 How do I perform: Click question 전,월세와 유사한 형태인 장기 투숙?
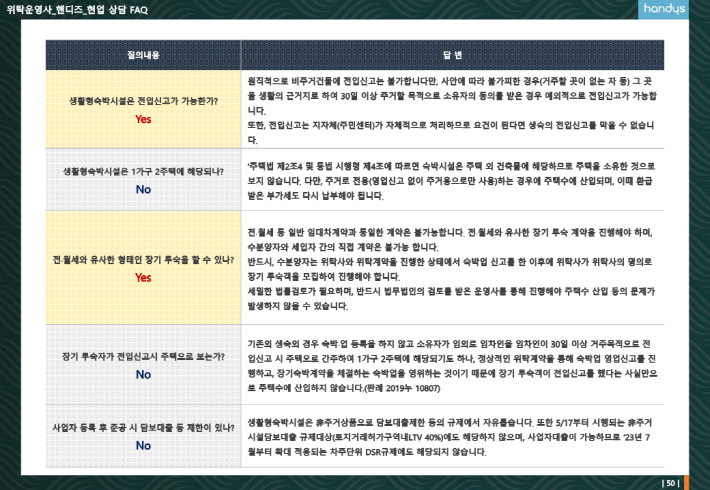coord(143,260)
